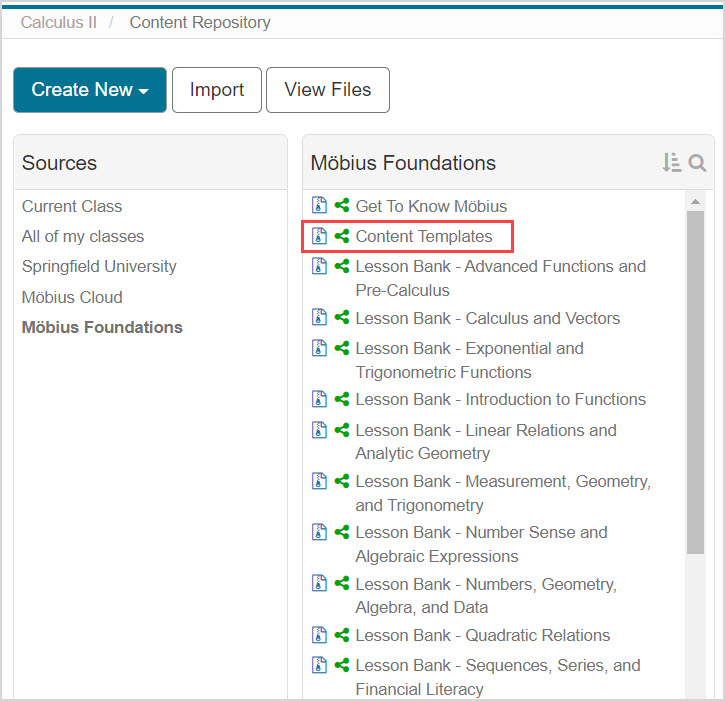Click the document icon beside Get To Know Möbius
725x701 pixels.
pyautogui.click(x=320, y=206)
